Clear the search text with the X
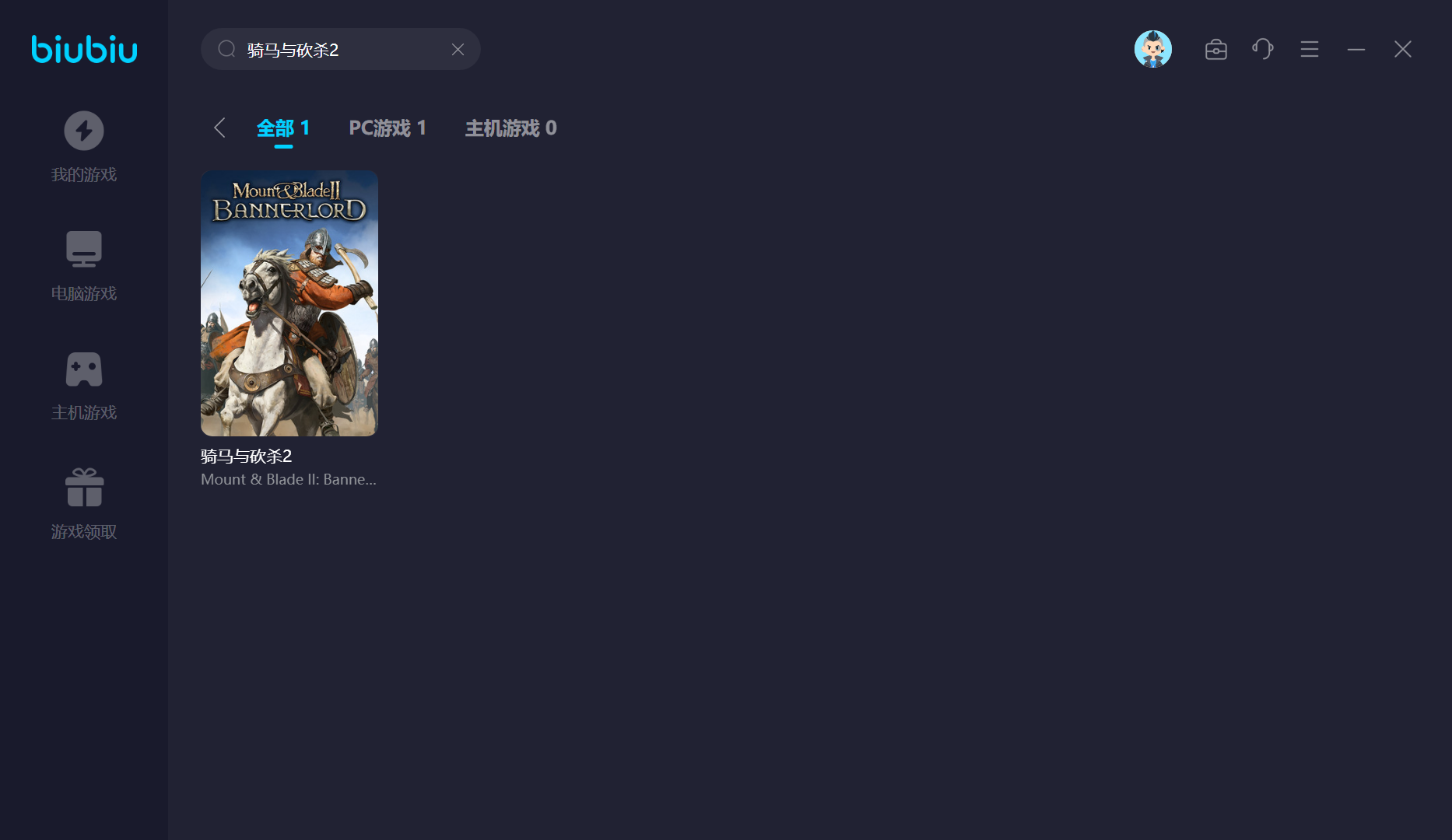1452x840 pixels. tap(458, 50)
